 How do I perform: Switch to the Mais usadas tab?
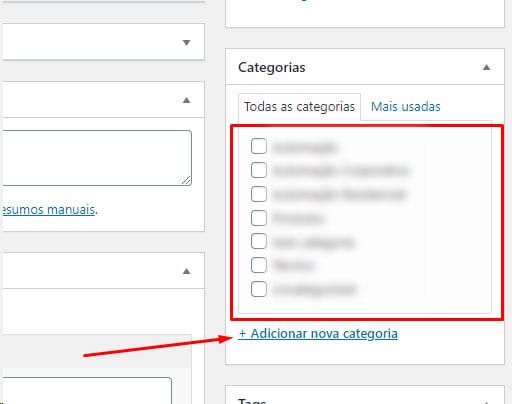(x=405, y=107)
